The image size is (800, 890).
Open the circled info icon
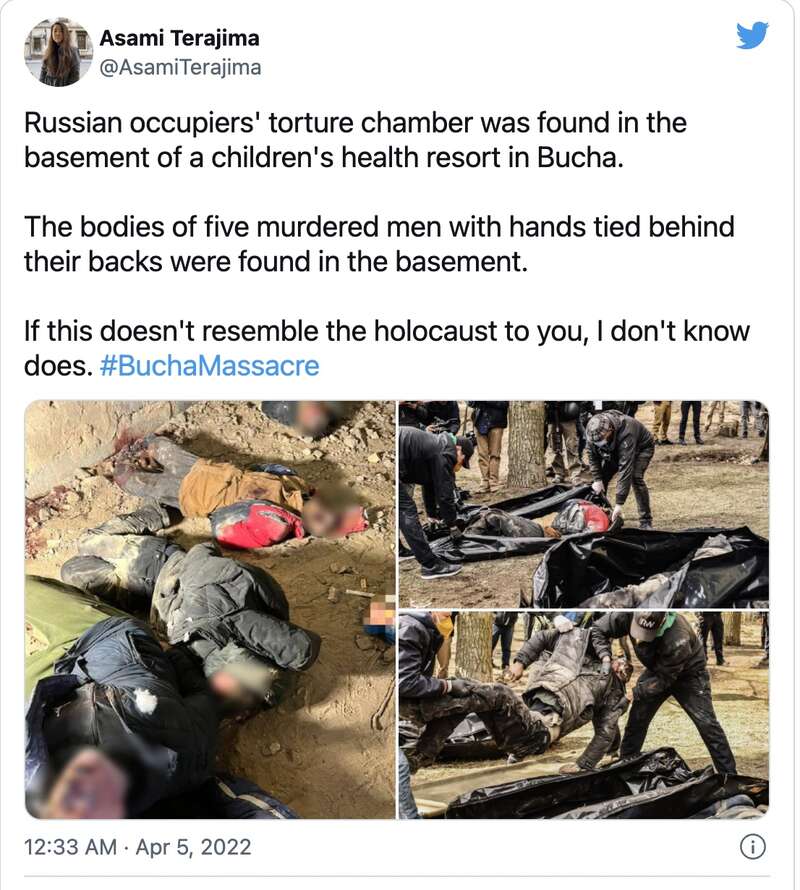pos(752,847)
